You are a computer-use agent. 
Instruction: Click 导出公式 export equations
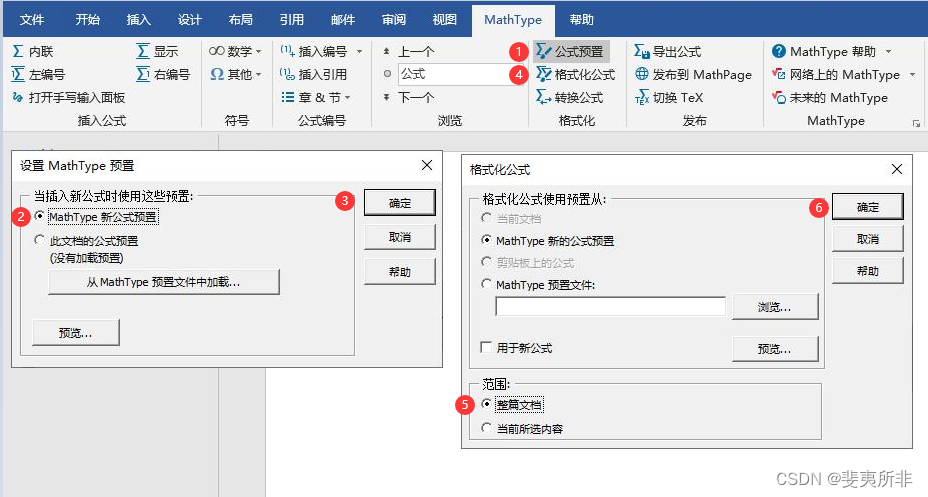(x=668, y=51)
